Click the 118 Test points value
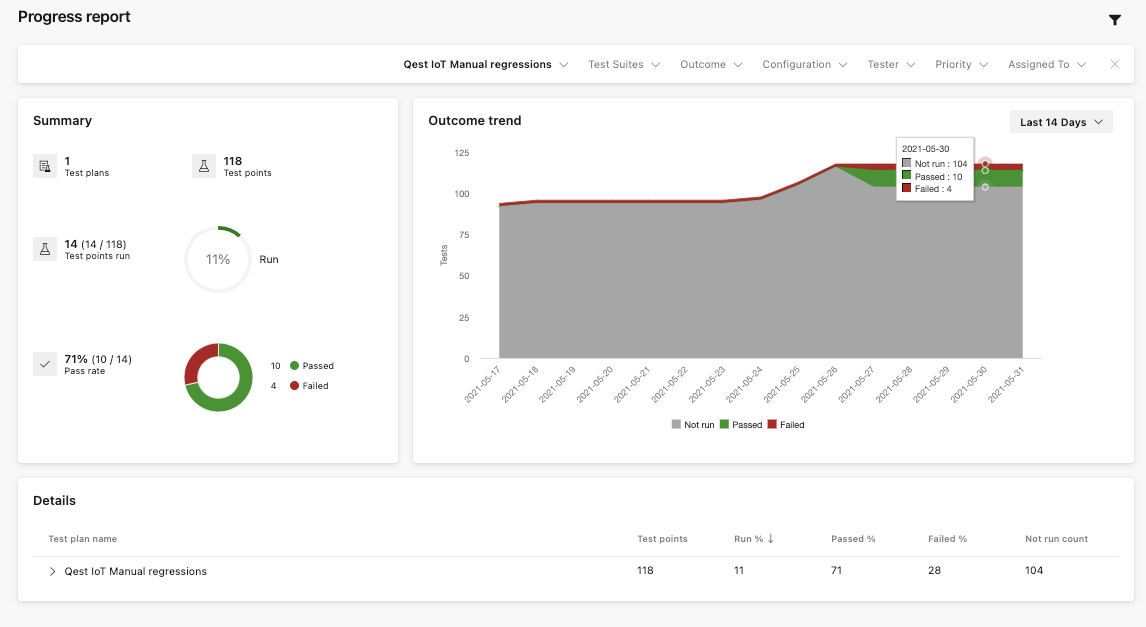This screenshot has height=627, width=1146. coord(232,161)
